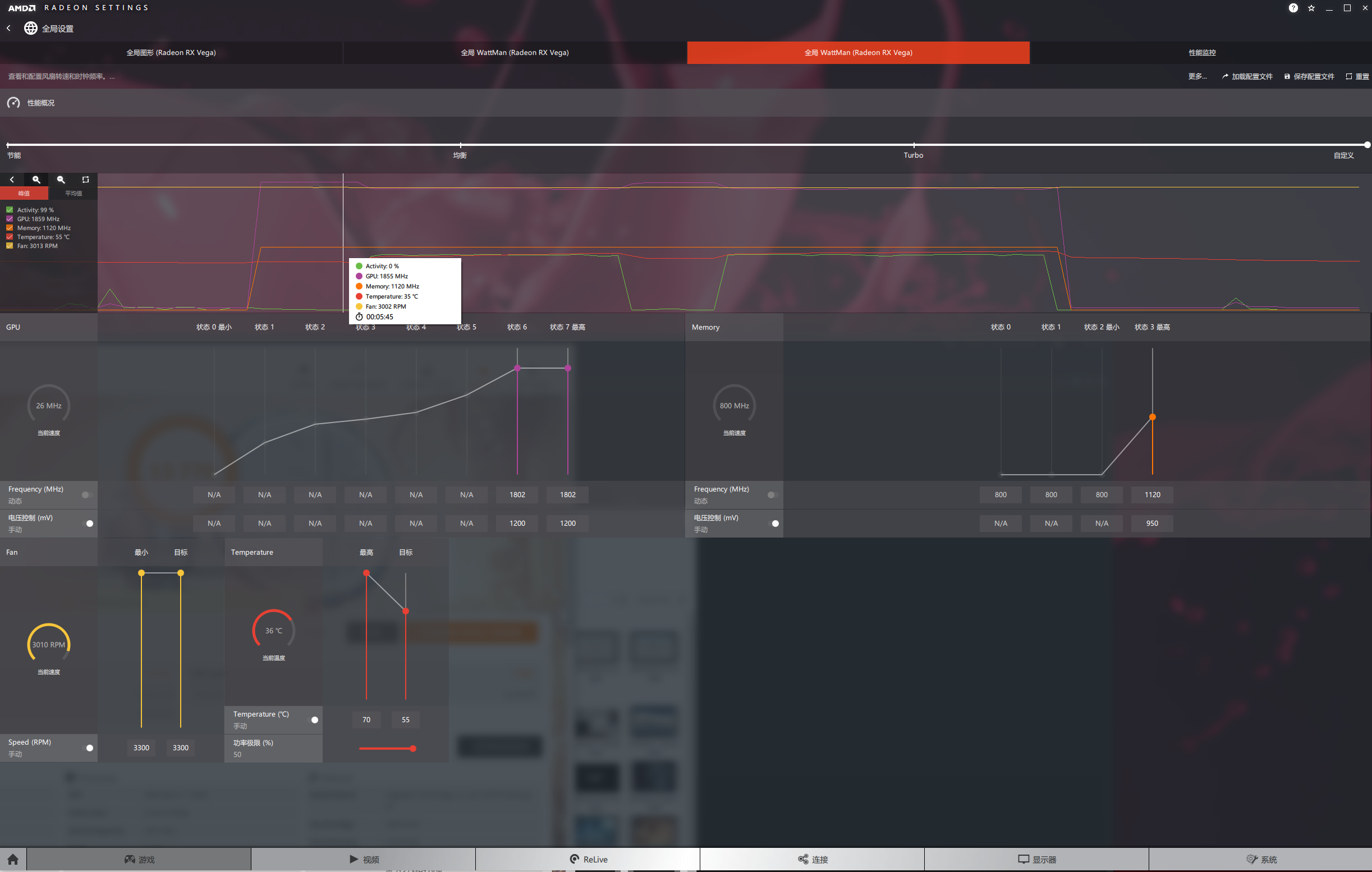Click fan 目标 speed field 3300
This screenshot has height=872, width=1372.
pos(181,748)
